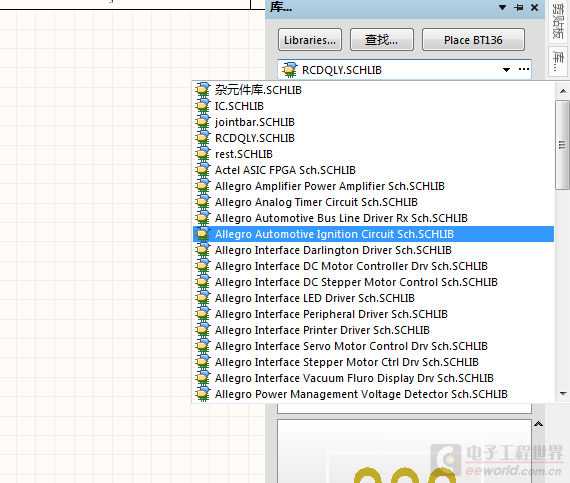Click the chip icon beside 杂元件库.SCHLIB
This screenshot has height=483, width=570.
coord(202,90)
